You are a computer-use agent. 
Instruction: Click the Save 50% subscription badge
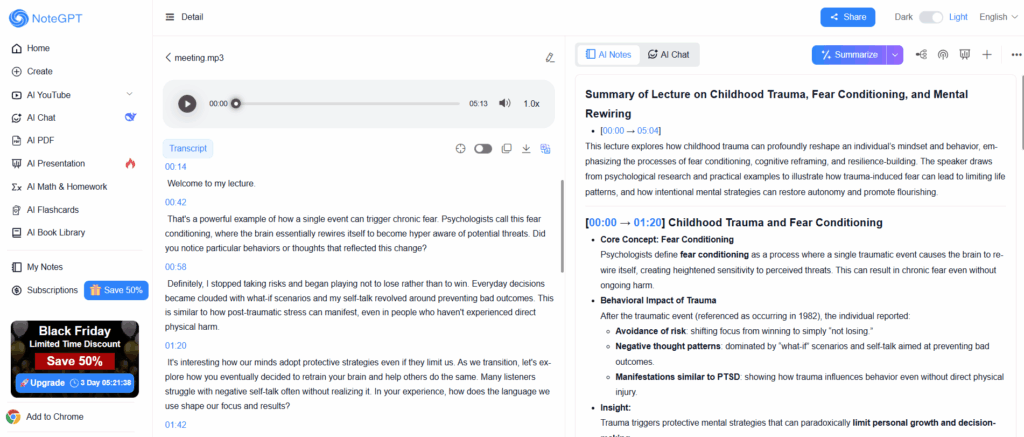tap(116, 290)
